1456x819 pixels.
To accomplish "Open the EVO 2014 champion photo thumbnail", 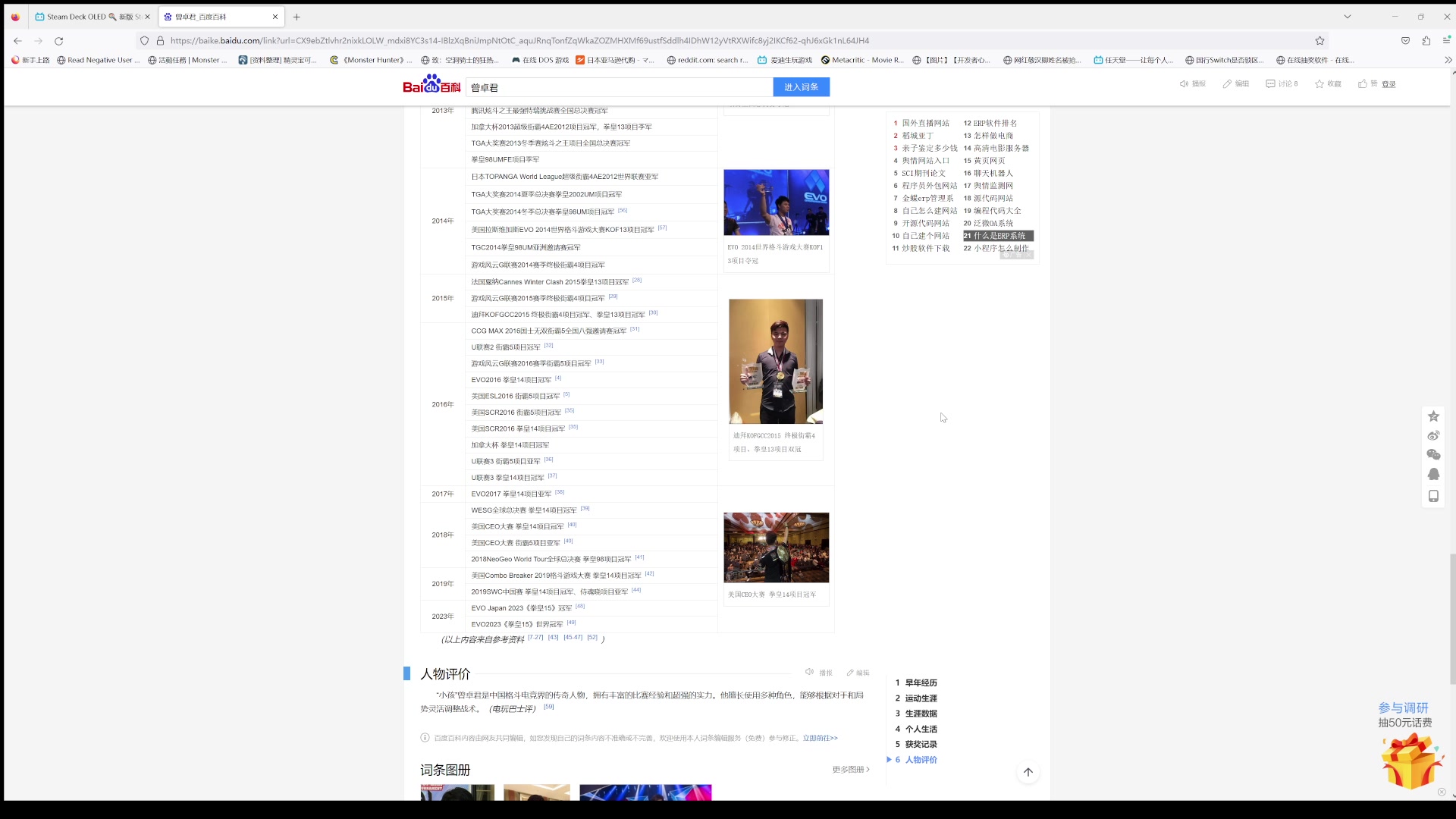I will tap(776, 202).
